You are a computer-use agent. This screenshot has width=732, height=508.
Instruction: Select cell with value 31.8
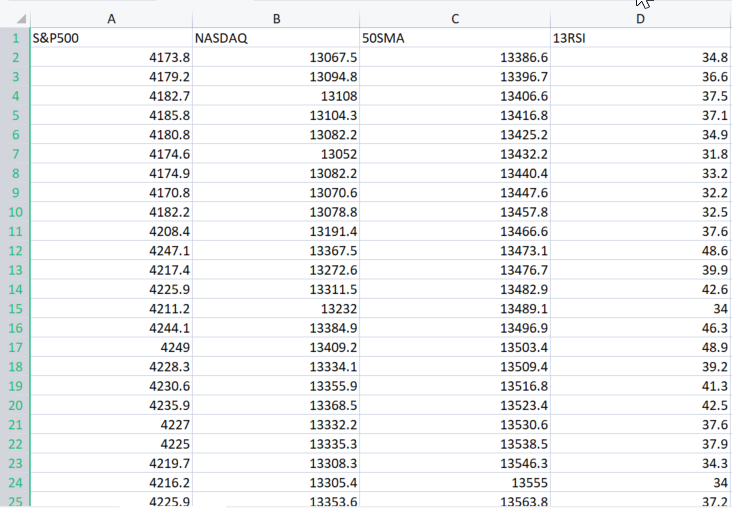pos(641,154)
